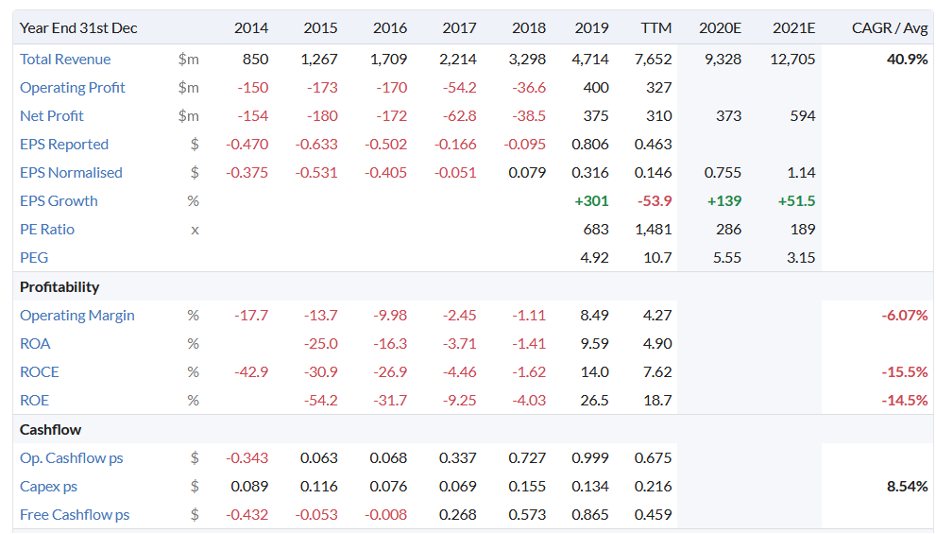This screenshot has width=936, height=534.
Task: Click the Total Revenue row link
Action: click(x=65, y=59)
